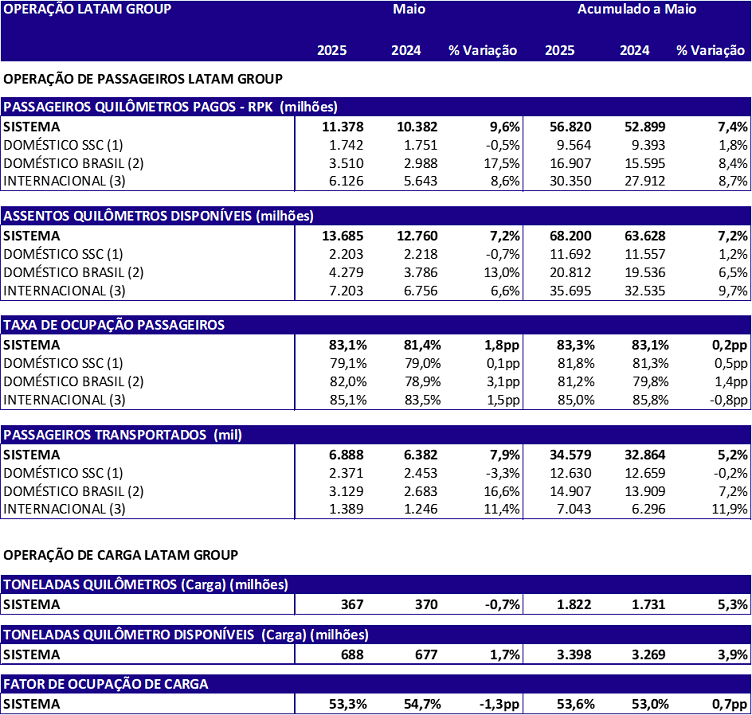Select ASK Sistema May value 13.685
752x715 pixels.
pos(343,236)
